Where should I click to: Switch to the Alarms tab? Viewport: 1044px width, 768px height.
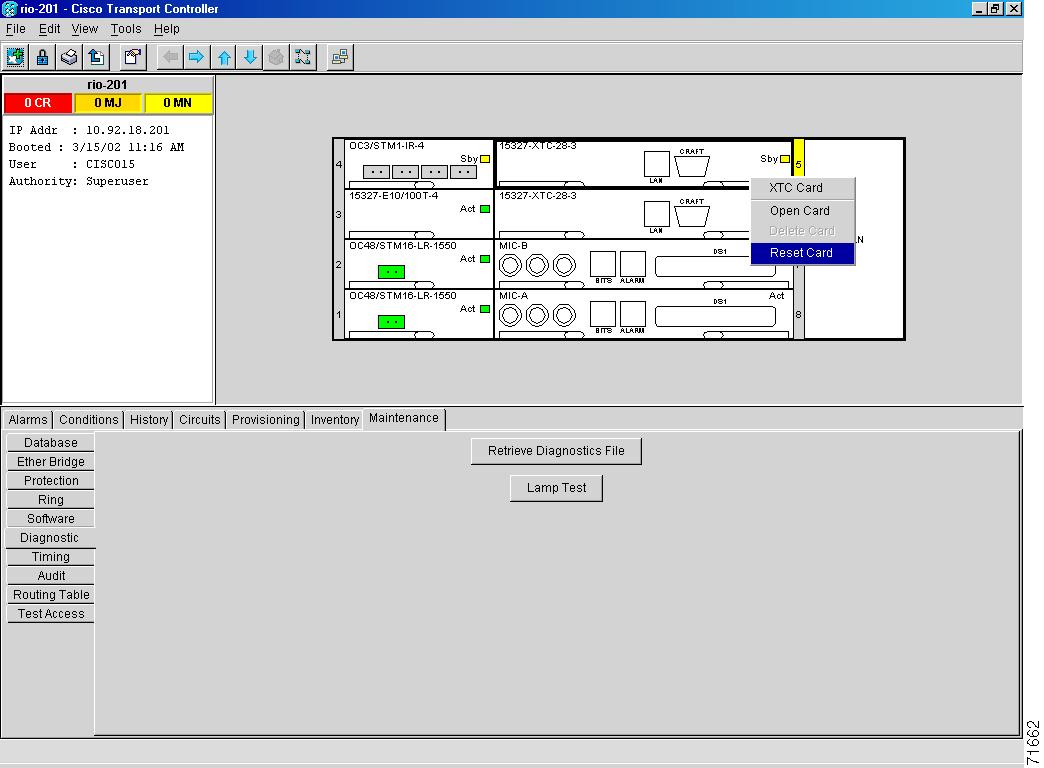pos(28,420)
